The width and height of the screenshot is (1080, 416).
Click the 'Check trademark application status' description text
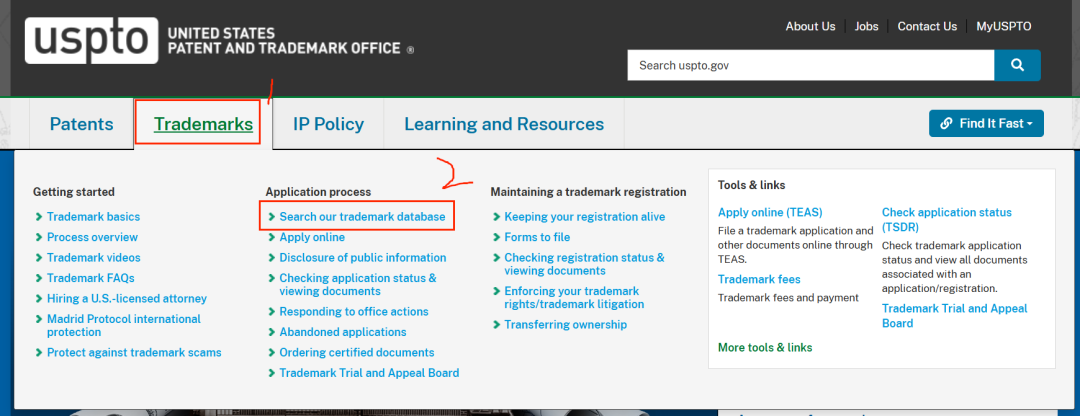955,267
